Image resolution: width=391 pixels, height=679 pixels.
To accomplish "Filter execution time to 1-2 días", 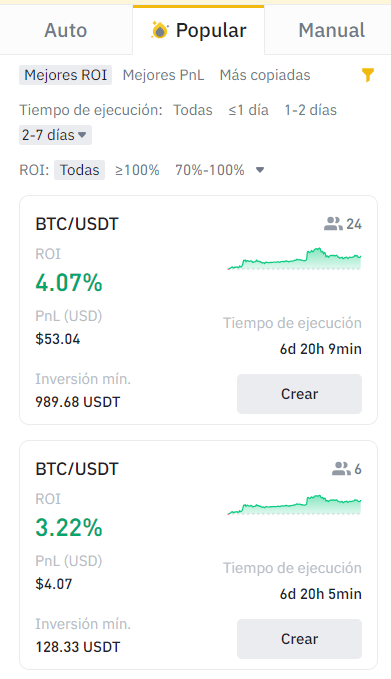I will (310, 110).
